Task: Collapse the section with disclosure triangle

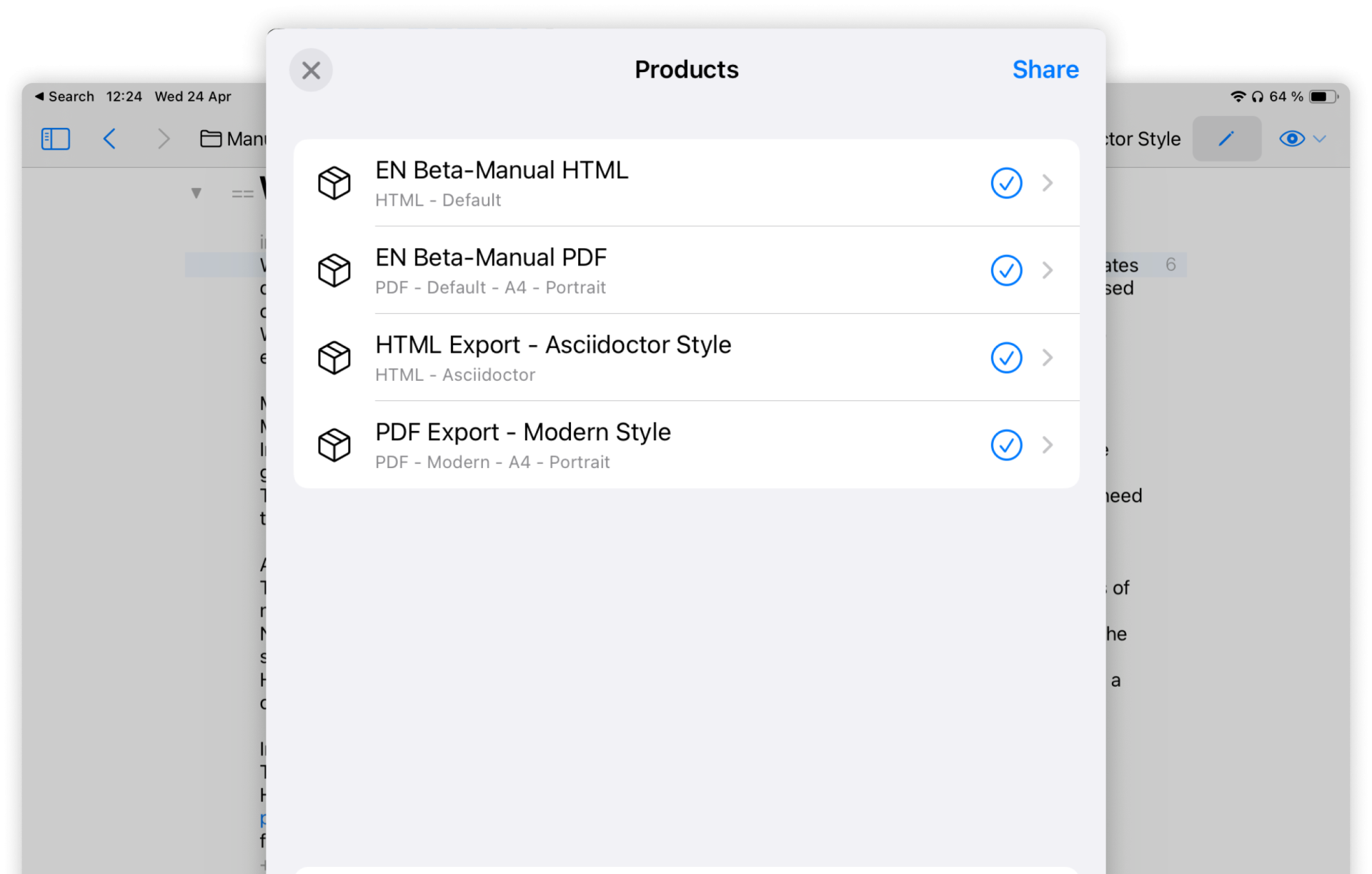Action: [197, 193]
